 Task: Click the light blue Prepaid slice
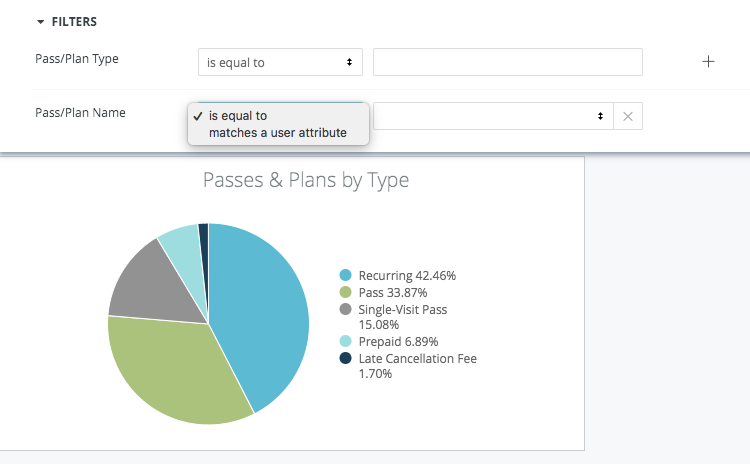click(180, 239)
